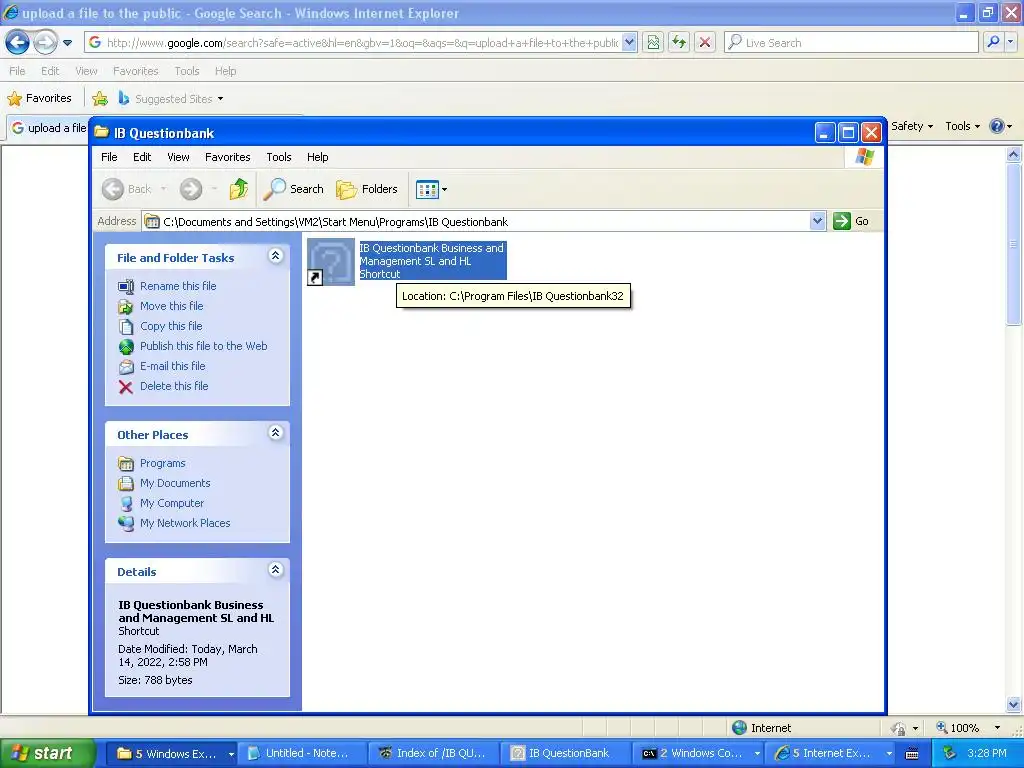This screenshot has height=768, width=1024.
Task: Open the Suggested Sites dropdown
Action: pos(171,99)
